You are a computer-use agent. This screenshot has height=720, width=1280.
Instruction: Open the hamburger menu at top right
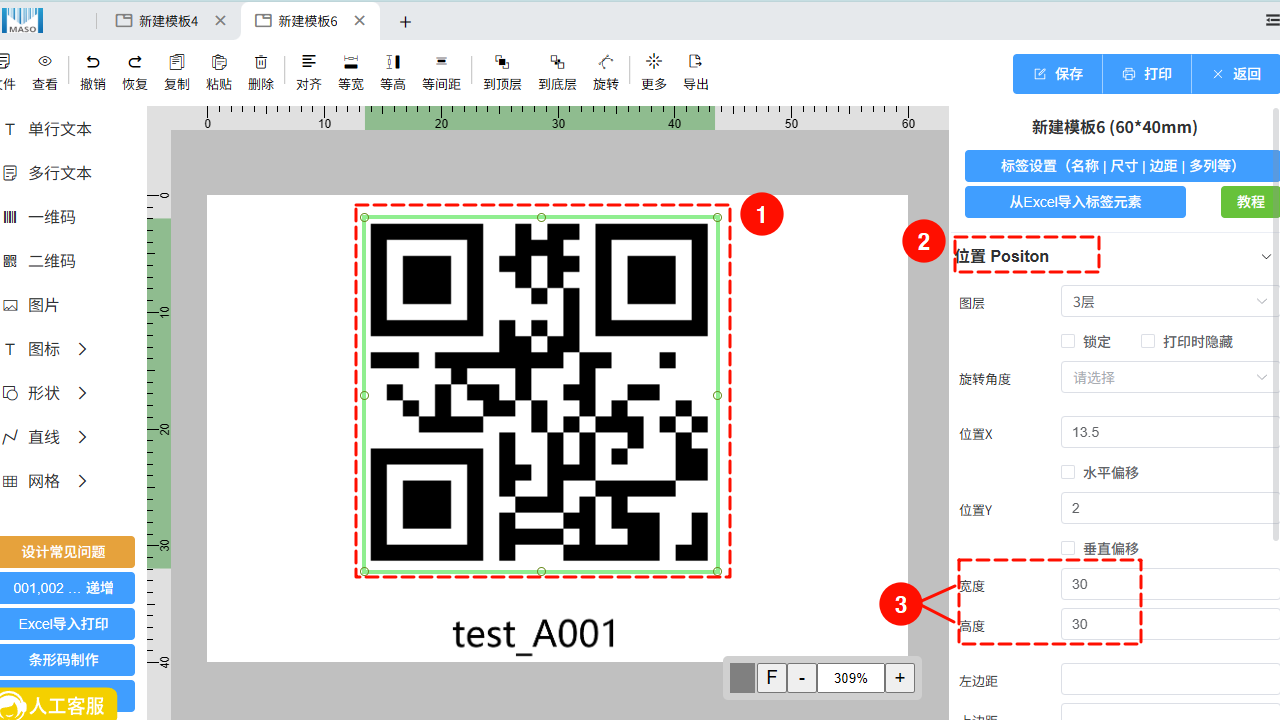pos(1272,20)
